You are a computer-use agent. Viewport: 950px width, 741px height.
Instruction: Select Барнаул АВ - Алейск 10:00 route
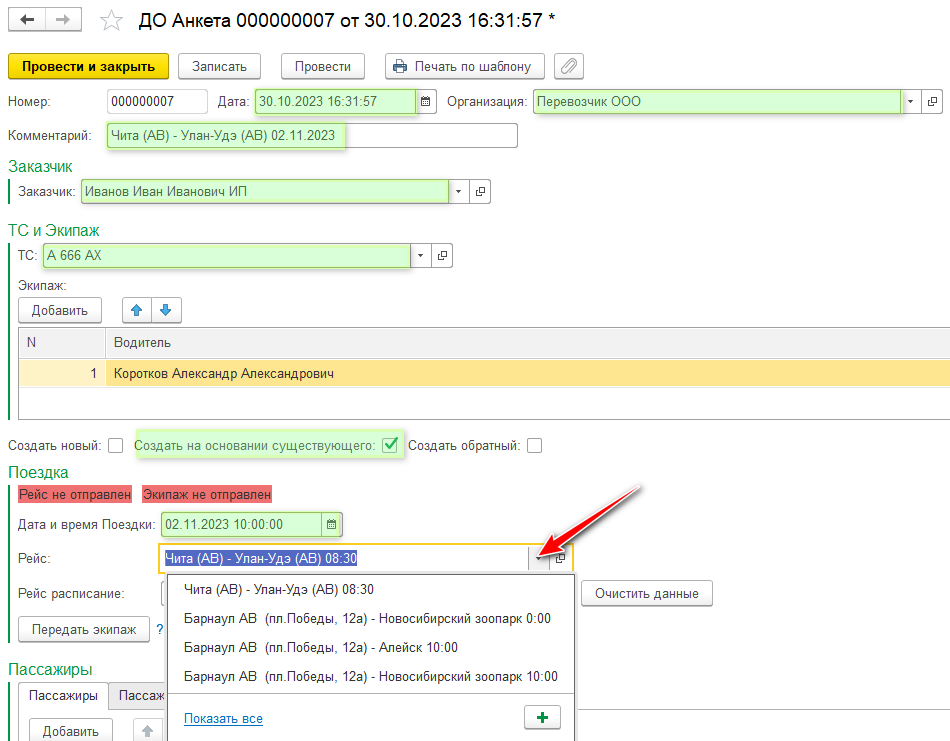coord(320,648)
